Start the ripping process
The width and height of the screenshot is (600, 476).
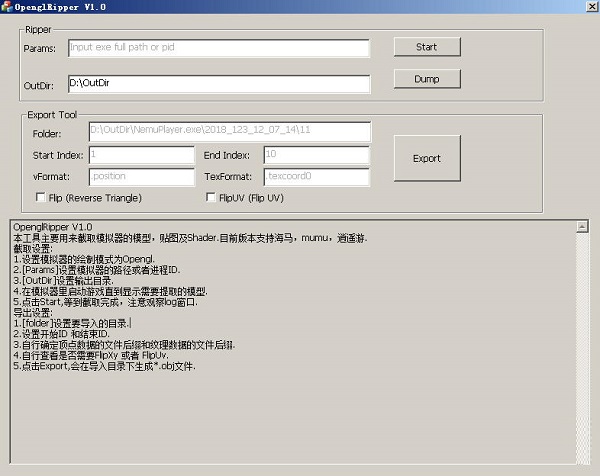point(427,47)
